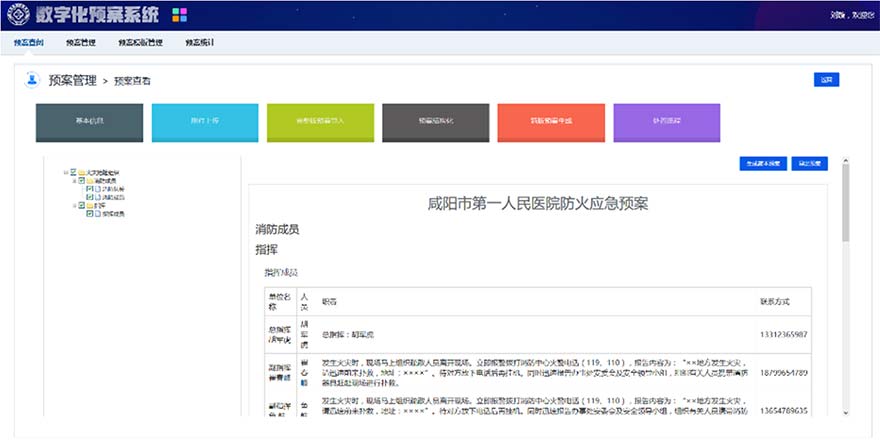
Task: Select the sky-blue step tile
Action: tap(205, 122)
